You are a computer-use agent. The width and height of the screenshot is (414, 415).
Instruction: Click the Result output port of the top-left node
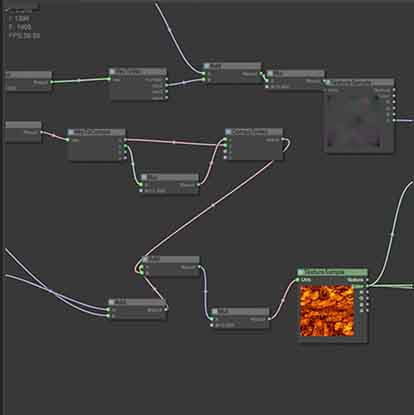51,82
